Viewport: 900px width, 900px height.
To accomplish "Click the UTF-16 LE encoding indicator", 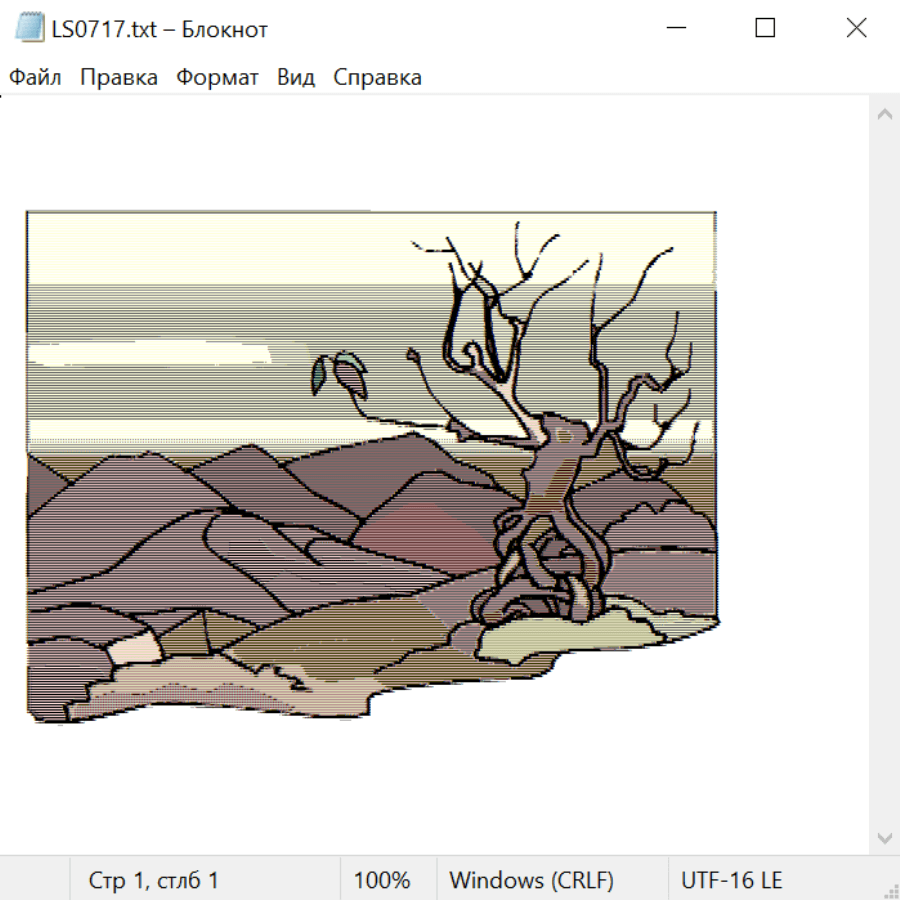I will pyautogui.click(x=731, y=880).
